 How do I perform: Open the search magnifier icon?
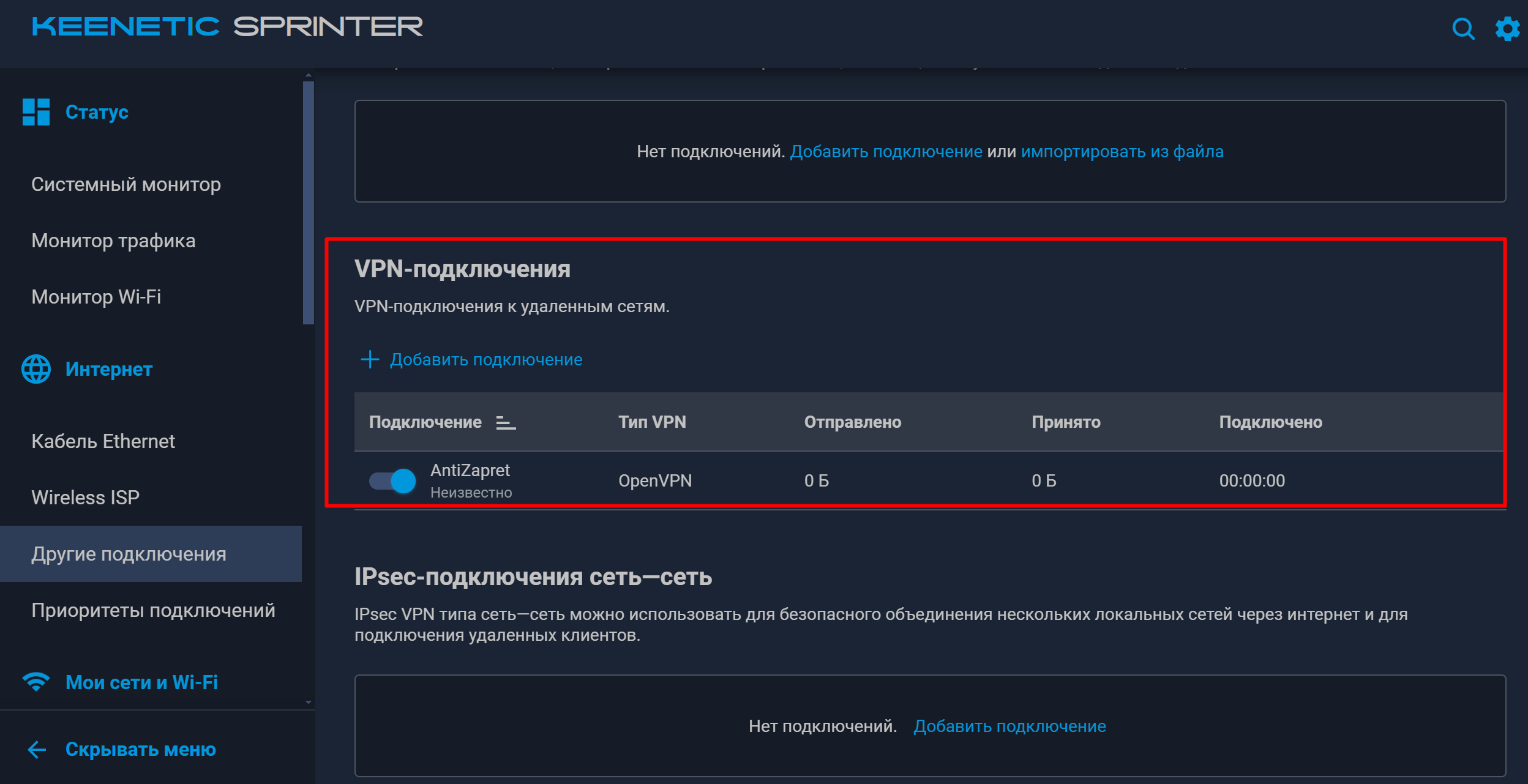1463,29
